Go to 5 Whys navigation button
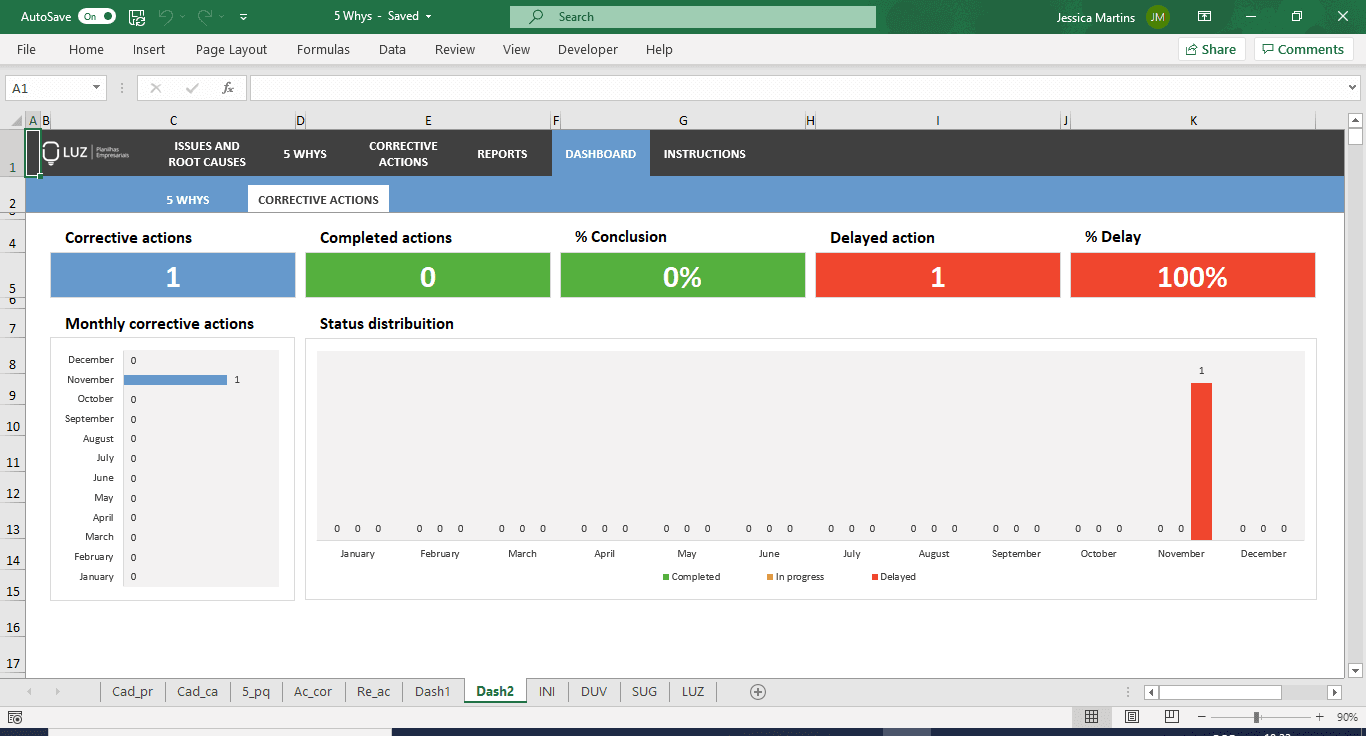Viewport: 1366px width, 736px height. [x=305, y=154]
